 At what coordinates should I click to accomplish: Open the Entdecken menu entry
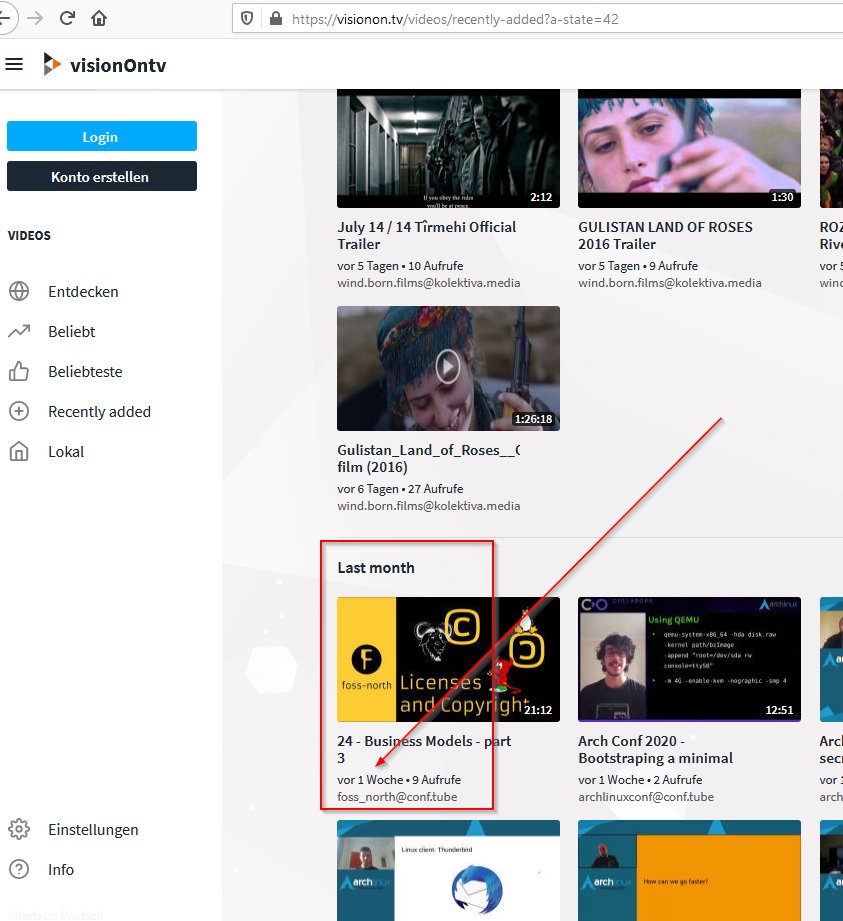(x=83, y=292)
